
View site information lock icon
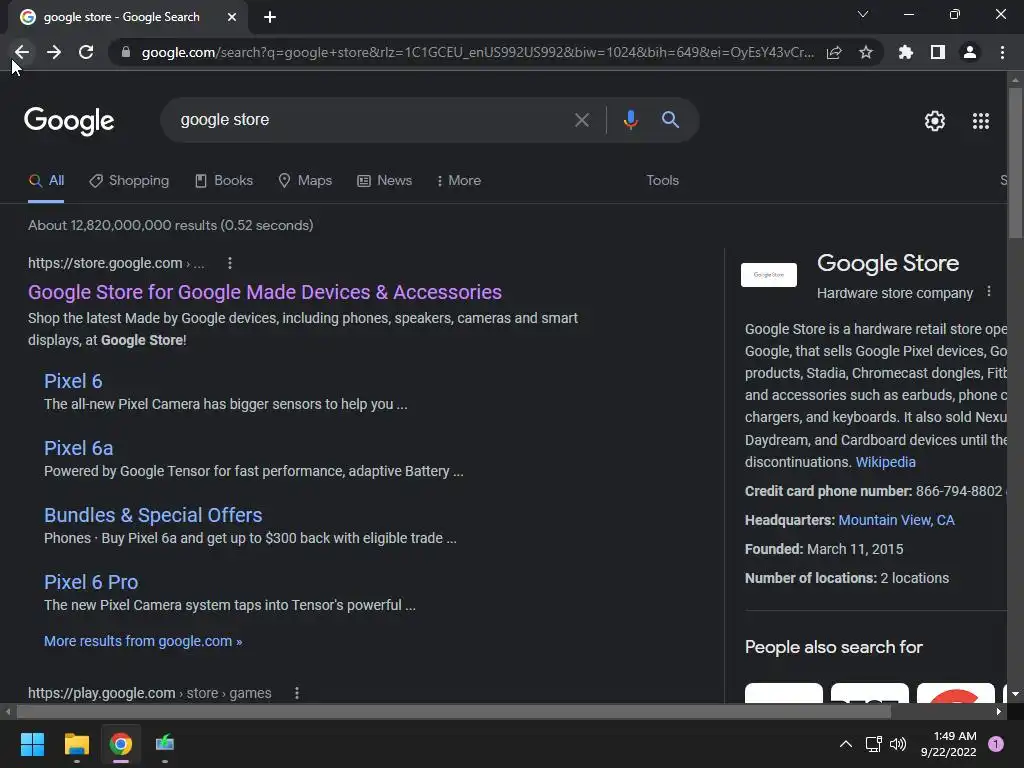125,52
